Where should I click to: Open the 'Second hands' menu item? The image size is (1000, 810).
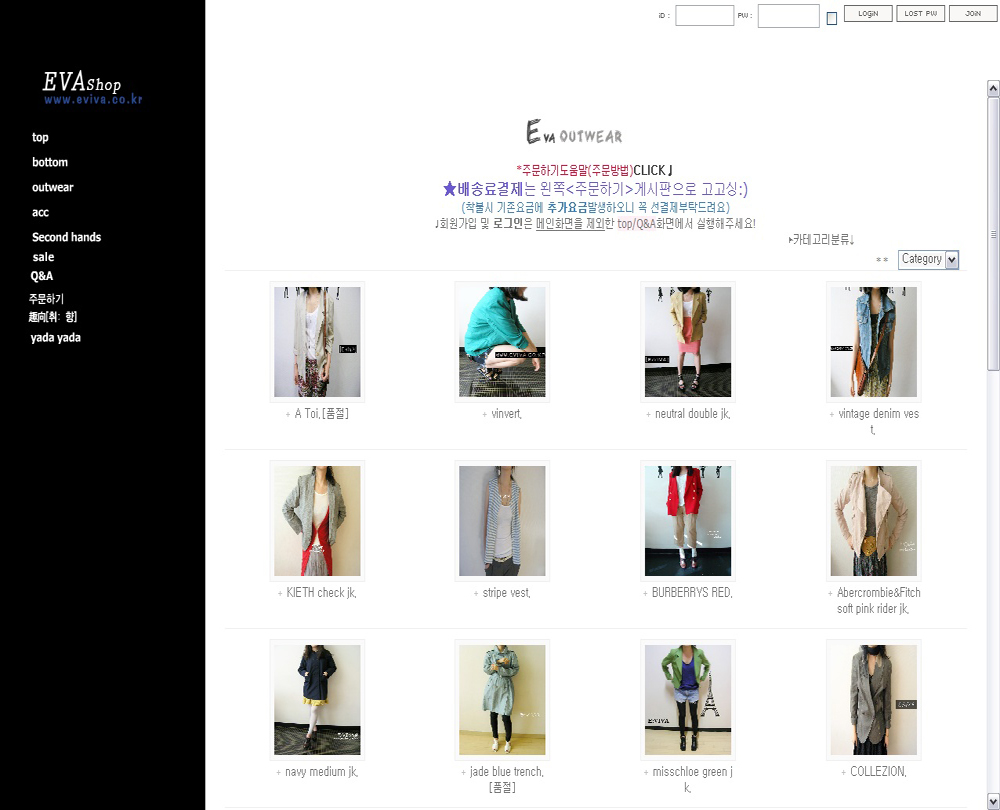click(x=66, y=238)
